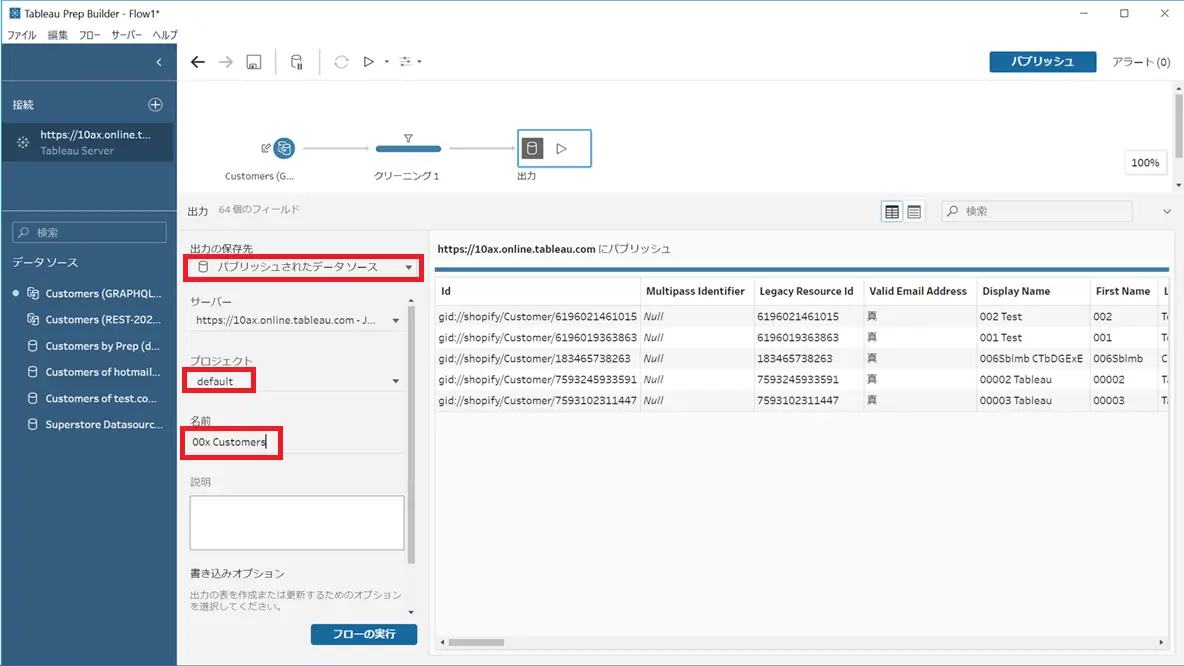Click the フローの実行 button

click(364, 634)
